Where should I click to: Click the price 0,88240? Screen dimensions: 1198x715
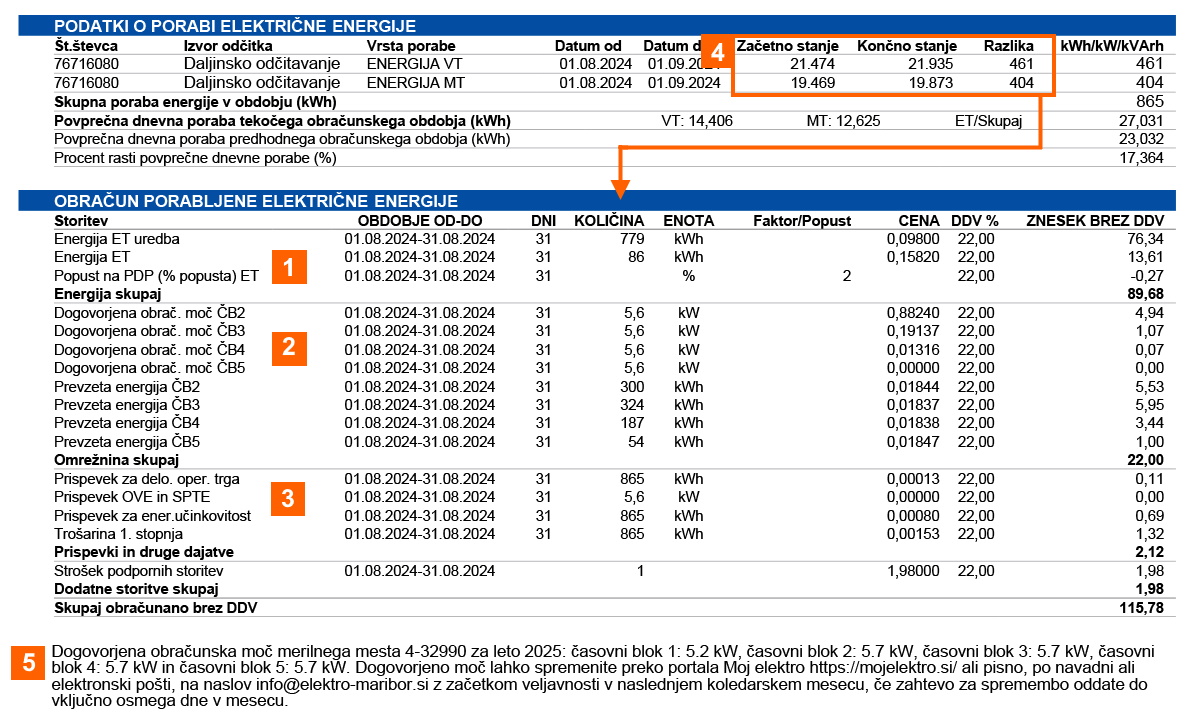(912, 313)
